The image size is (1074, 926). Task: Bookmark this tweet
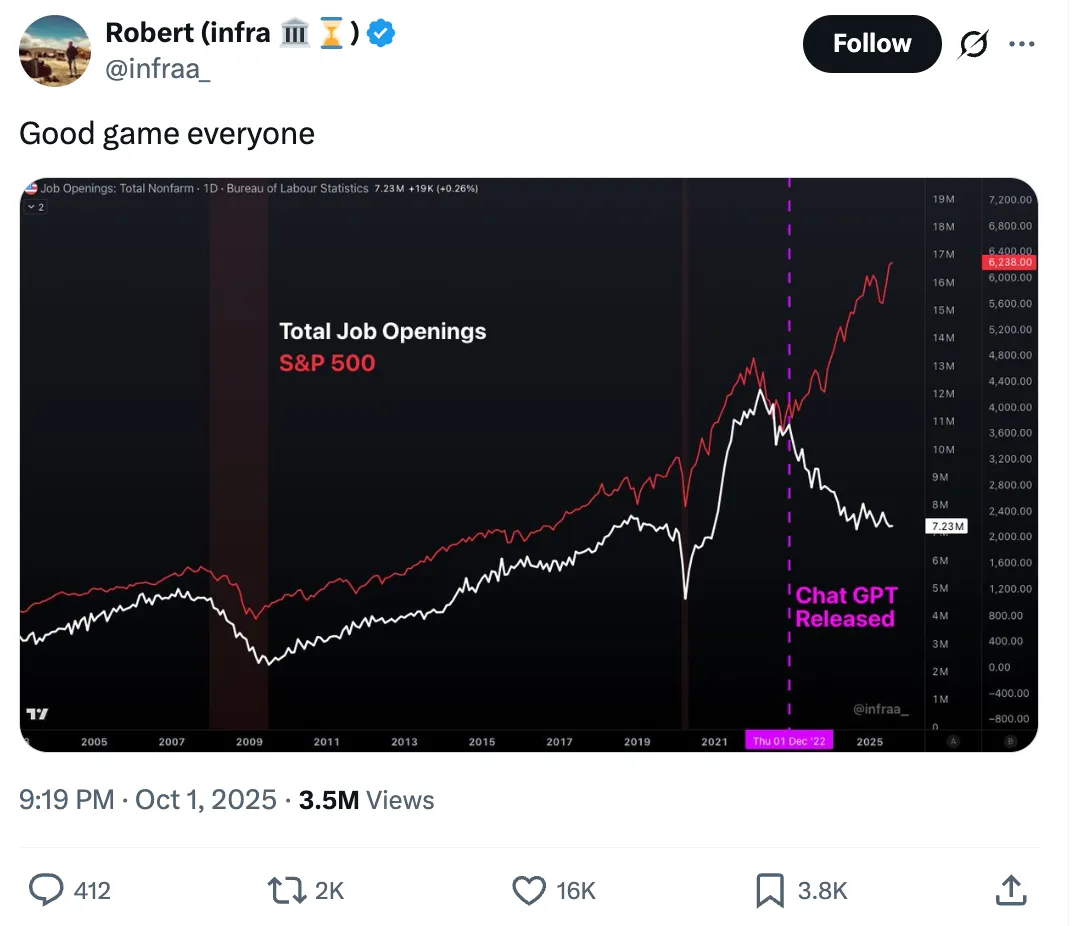pos(769,890)
